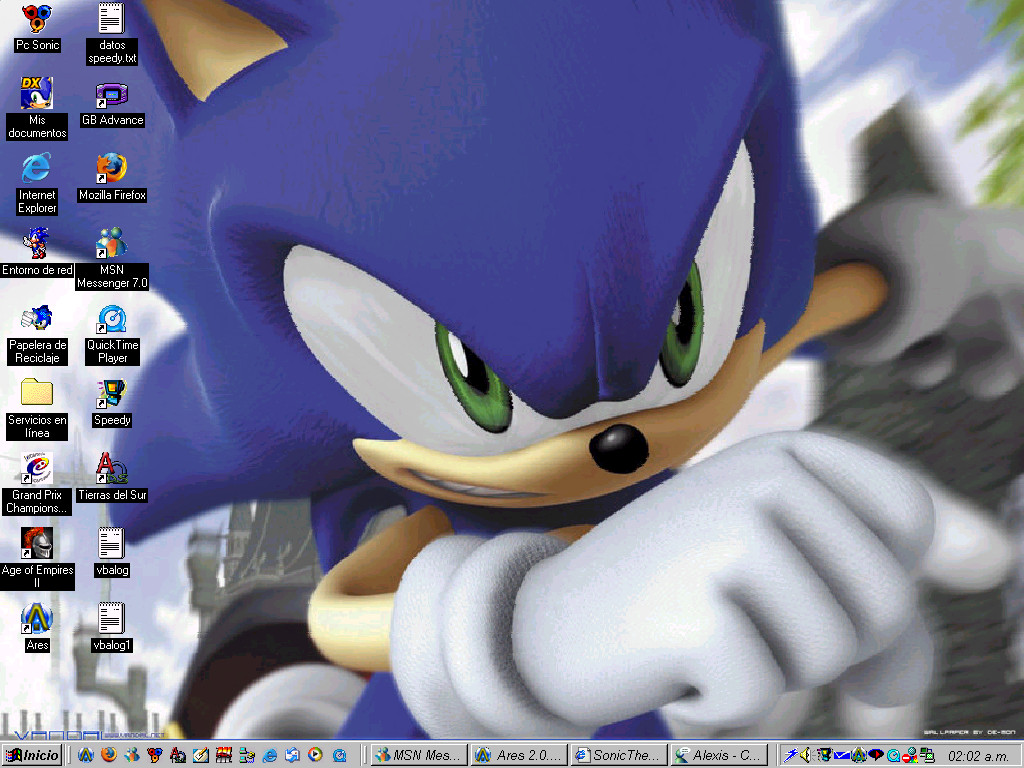
Task: Click the network computers quick launch icon
Action: pos(247,756)
